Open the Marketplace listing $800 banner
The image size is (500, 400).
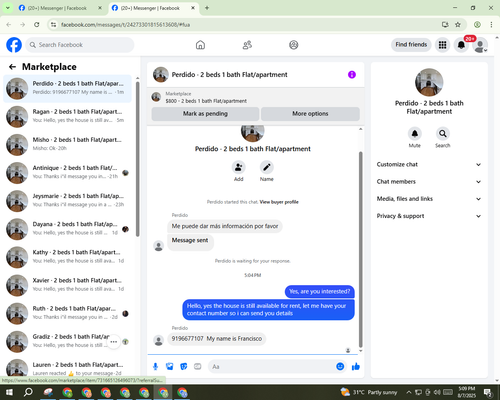(256, 97)
